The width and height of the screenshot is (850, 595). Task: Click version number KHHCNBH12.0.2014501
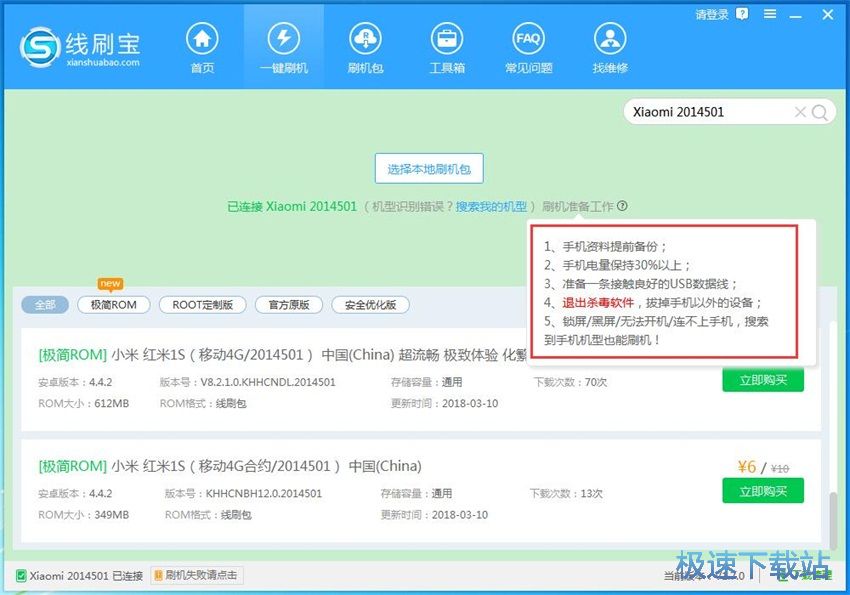[263, 494]
